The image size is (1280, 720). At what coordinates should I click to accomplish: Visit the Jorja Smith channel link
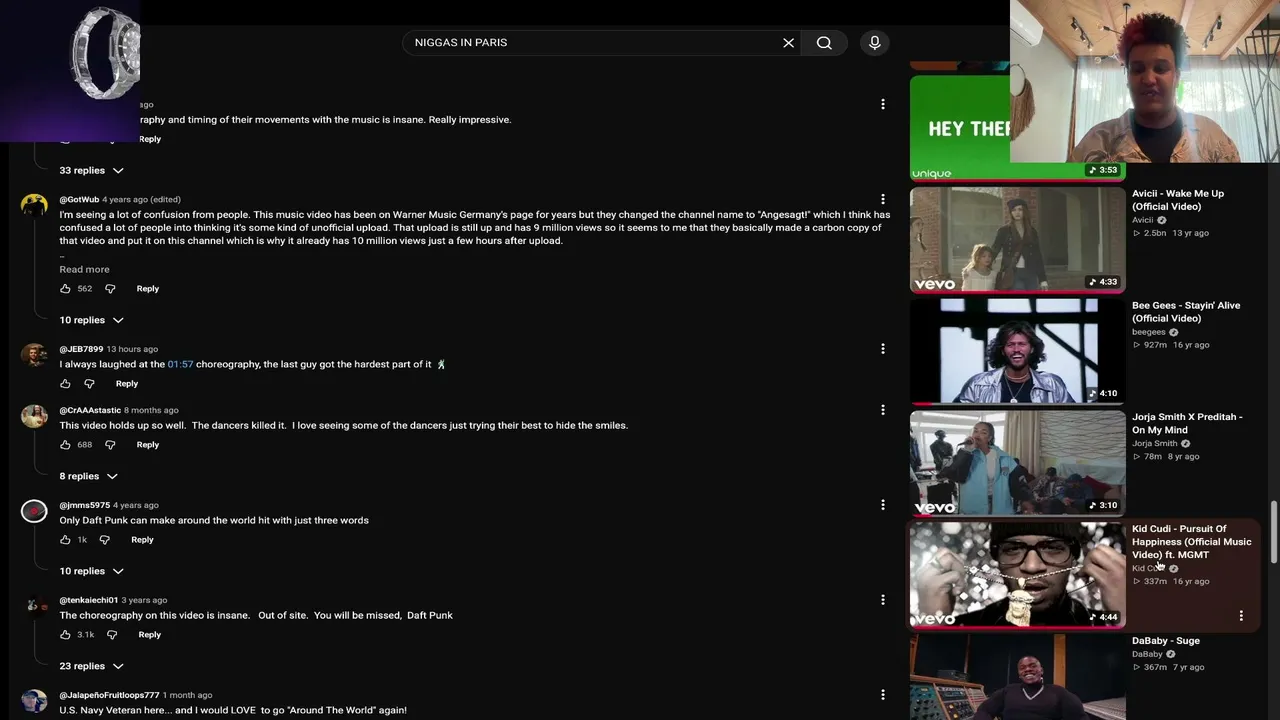[1154, 444]
